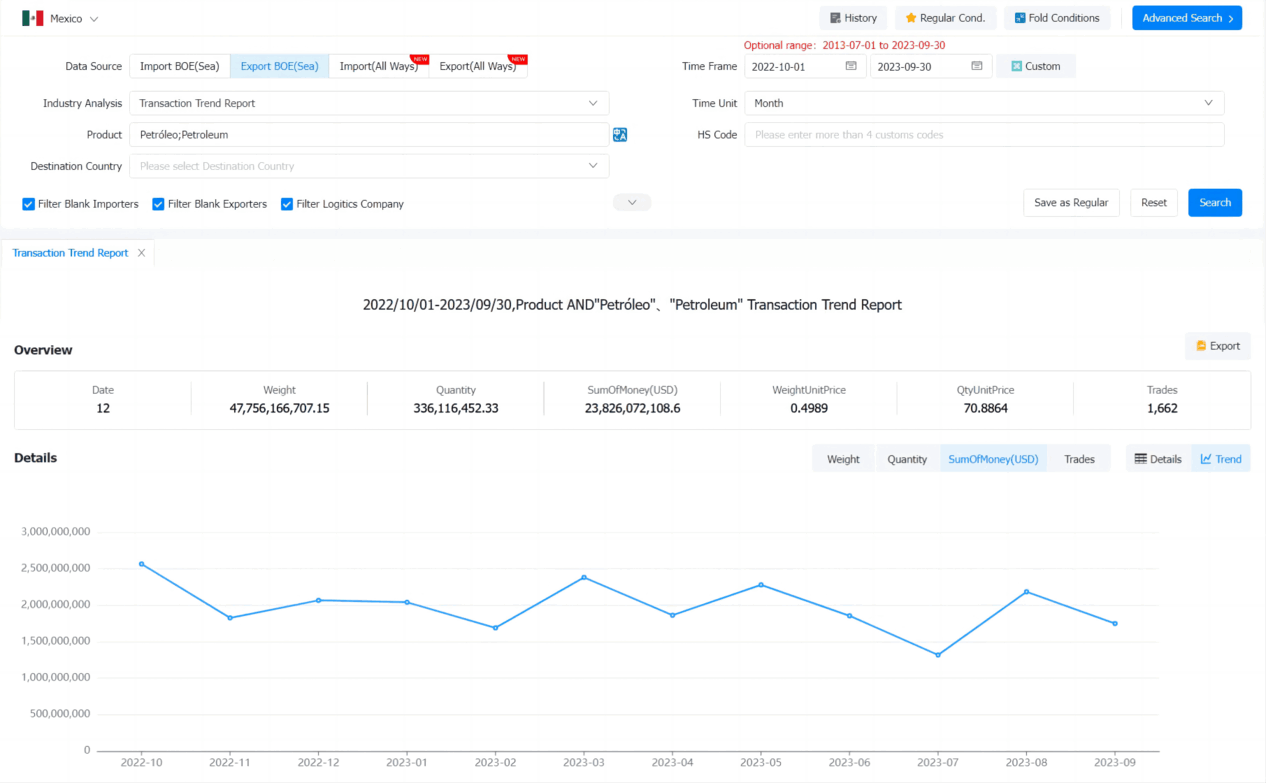1266x783 pixels.
Task: Click the Mexico flag icon
Action: pyautogui.click(x=33, y=18)
